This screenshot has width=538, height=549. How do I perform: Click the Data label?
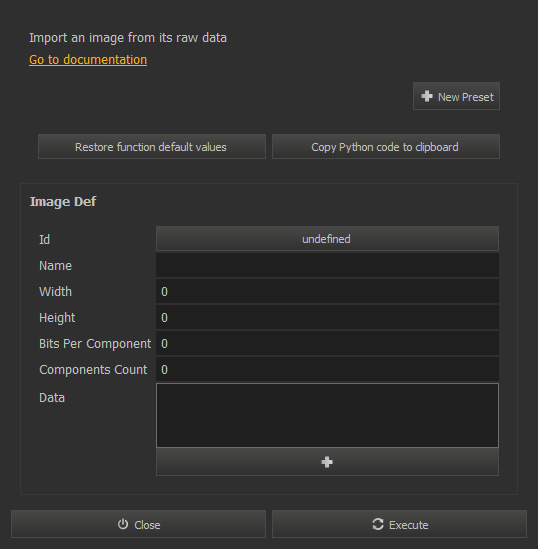pyautogui.click(x=52, y=398)
